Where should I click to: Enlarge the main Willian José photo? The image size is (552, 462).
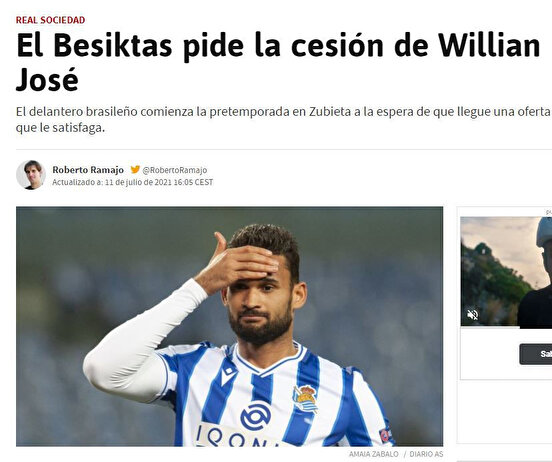(230, 326)
